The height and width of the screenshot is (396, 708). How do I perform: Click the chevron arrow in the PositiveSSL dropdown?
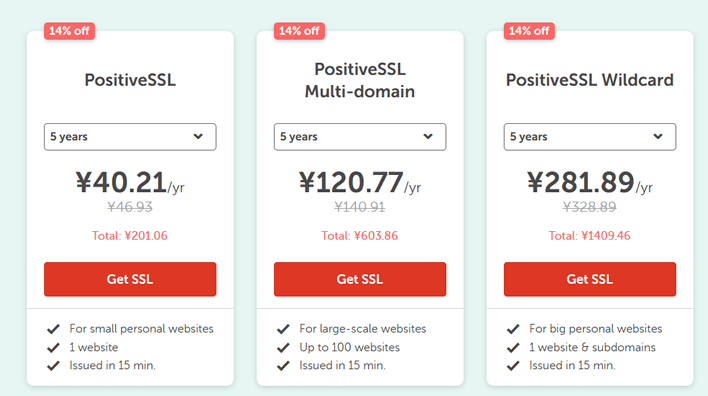pos(198,136)
